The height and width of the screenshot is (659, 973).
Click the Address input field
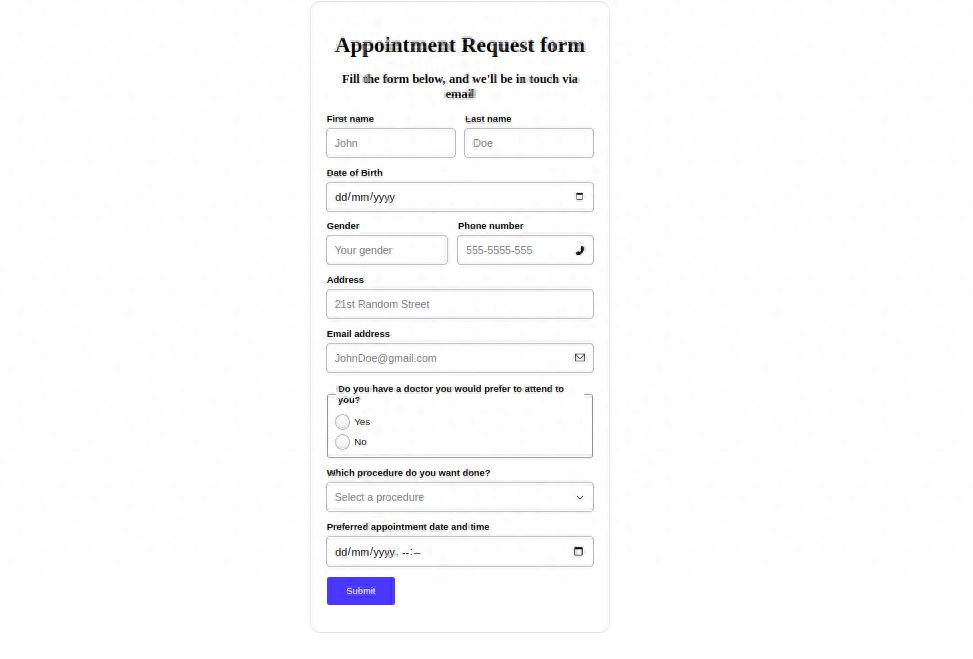pyautogui.click(x=459, y=304)
